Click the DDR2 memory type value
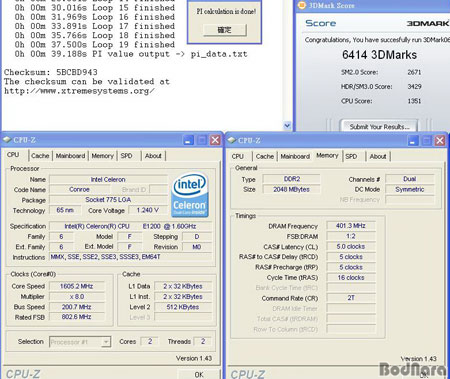The width and height of the screenshot is (450, 379). [291, 179]
